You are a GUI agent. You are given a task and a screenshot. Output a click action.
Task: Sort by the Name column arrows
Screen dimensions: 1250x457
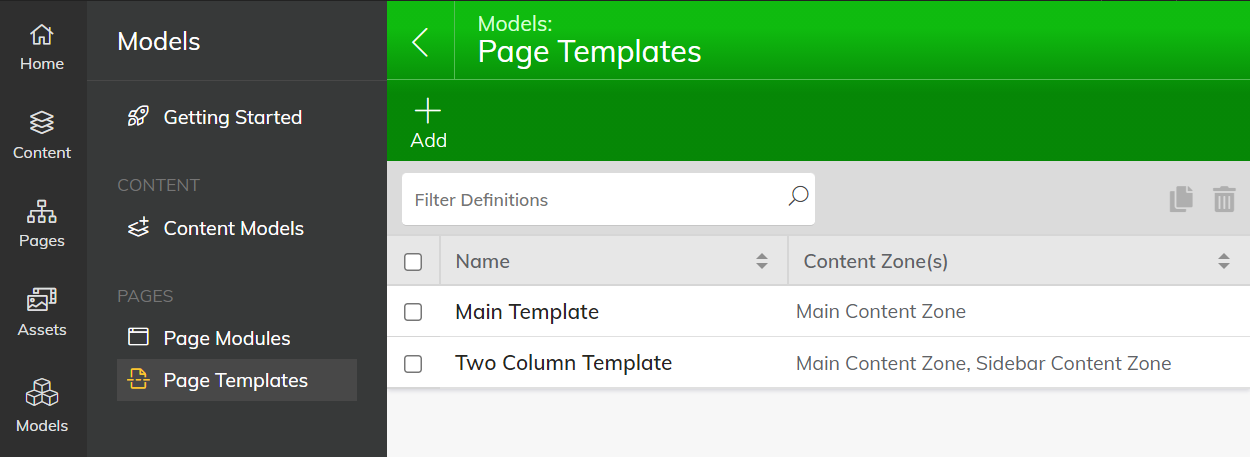click(x=762, y=262)
